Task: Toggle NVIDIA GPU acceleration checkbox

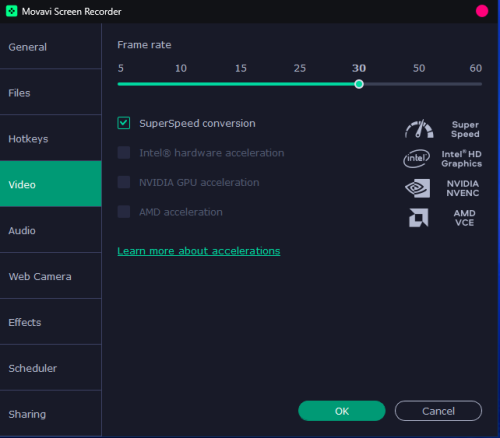Action: 124,182
